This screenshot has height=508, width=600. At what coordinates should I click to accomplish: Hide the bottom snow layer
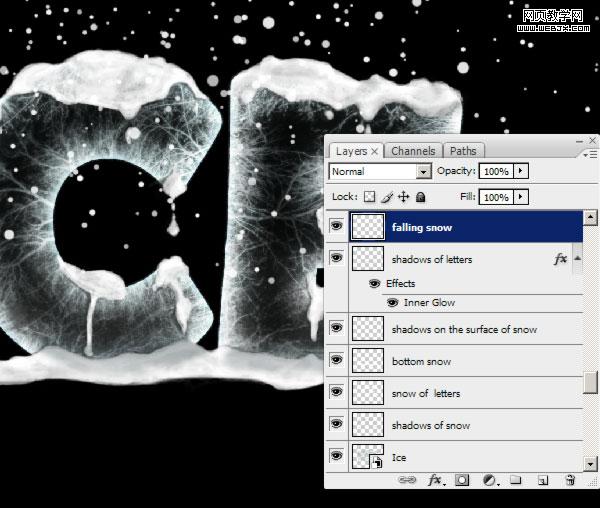[336, 360]
